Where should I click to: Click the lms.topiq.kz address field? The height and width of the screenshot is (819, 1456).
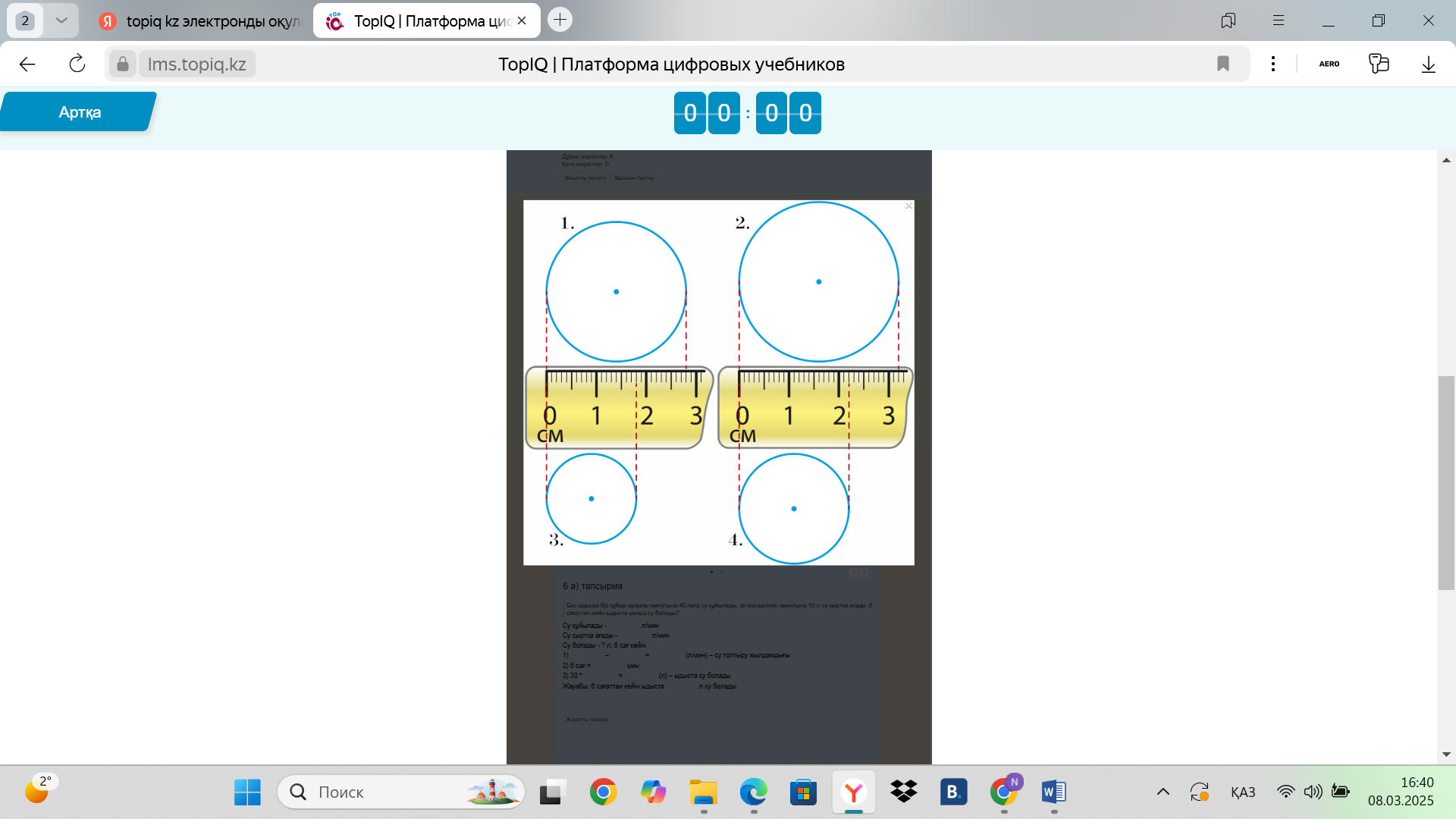click(196, 64)
